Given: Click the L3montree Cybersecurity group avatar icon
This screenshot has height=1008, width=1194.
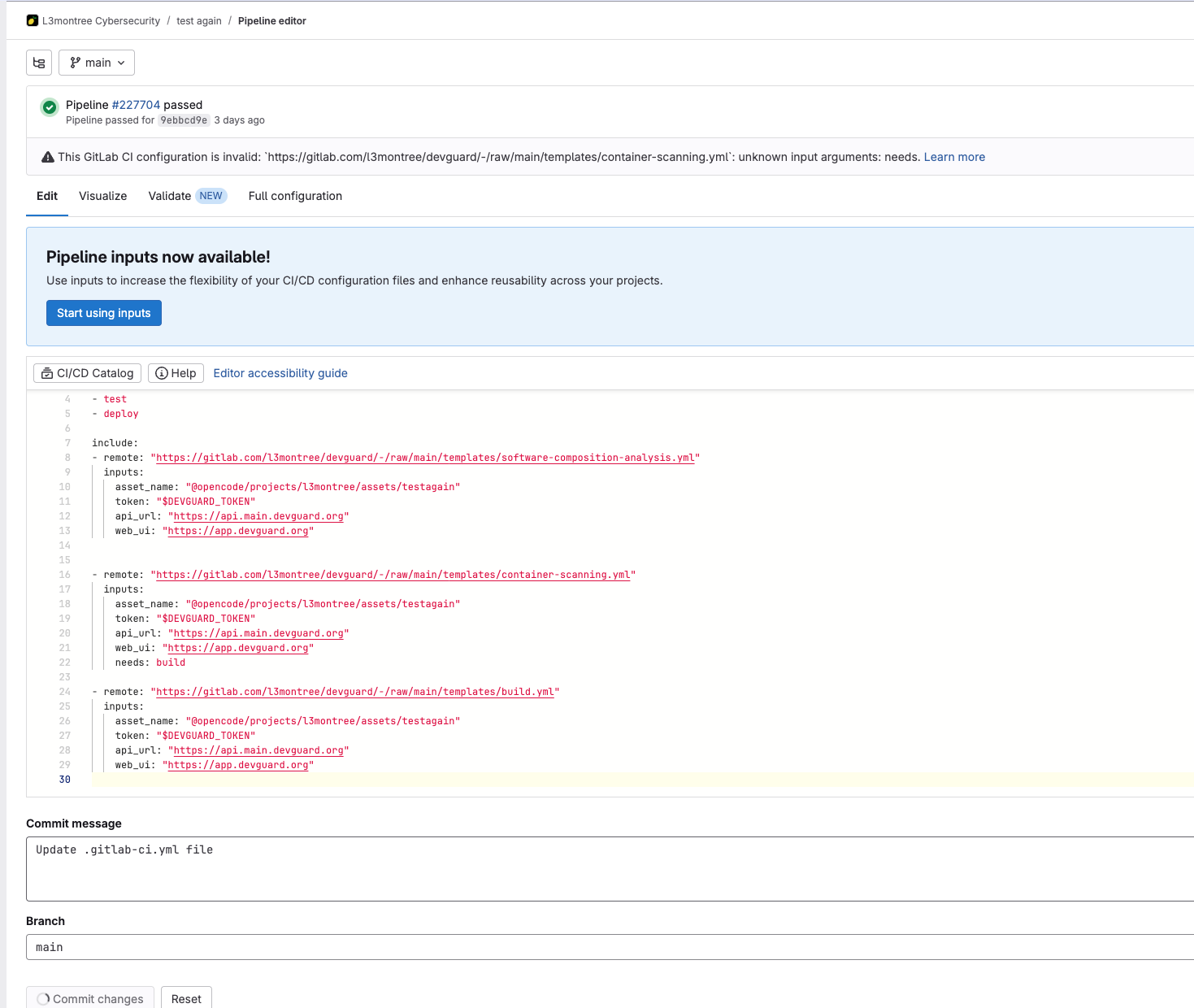Looking at the screenshot, I should click(x=33, y=20).
